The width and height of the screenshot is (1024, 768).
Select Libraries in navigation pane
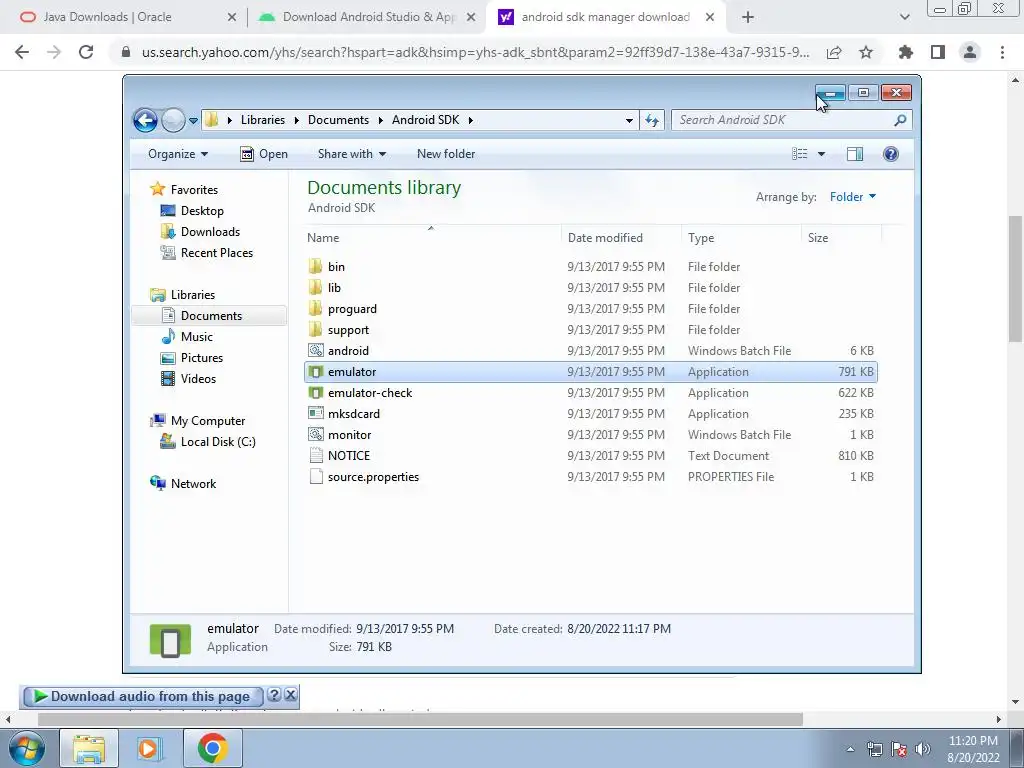click(x=193, y=295)
